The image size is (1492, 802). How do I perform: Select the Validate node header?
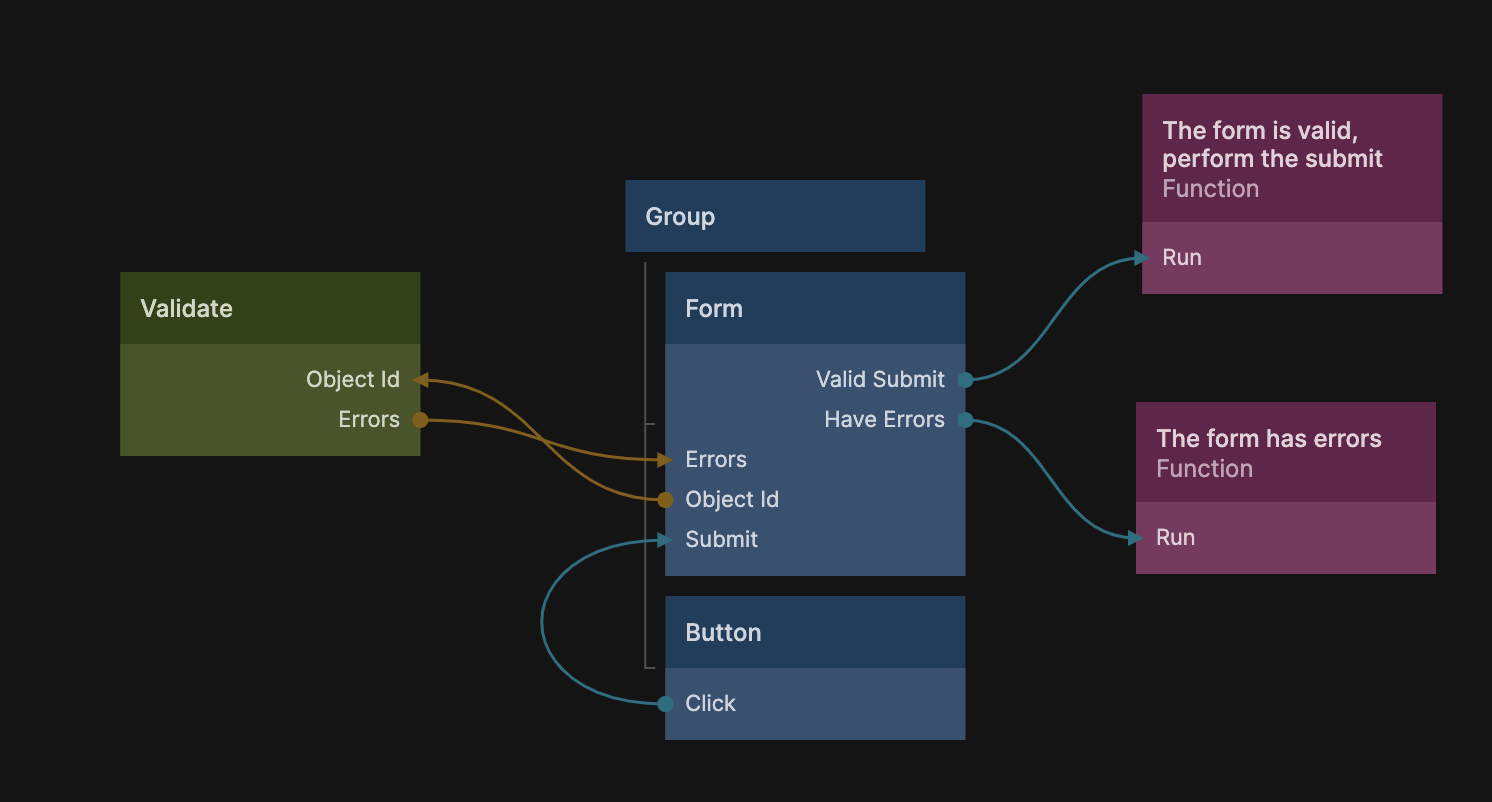point(270,309)
